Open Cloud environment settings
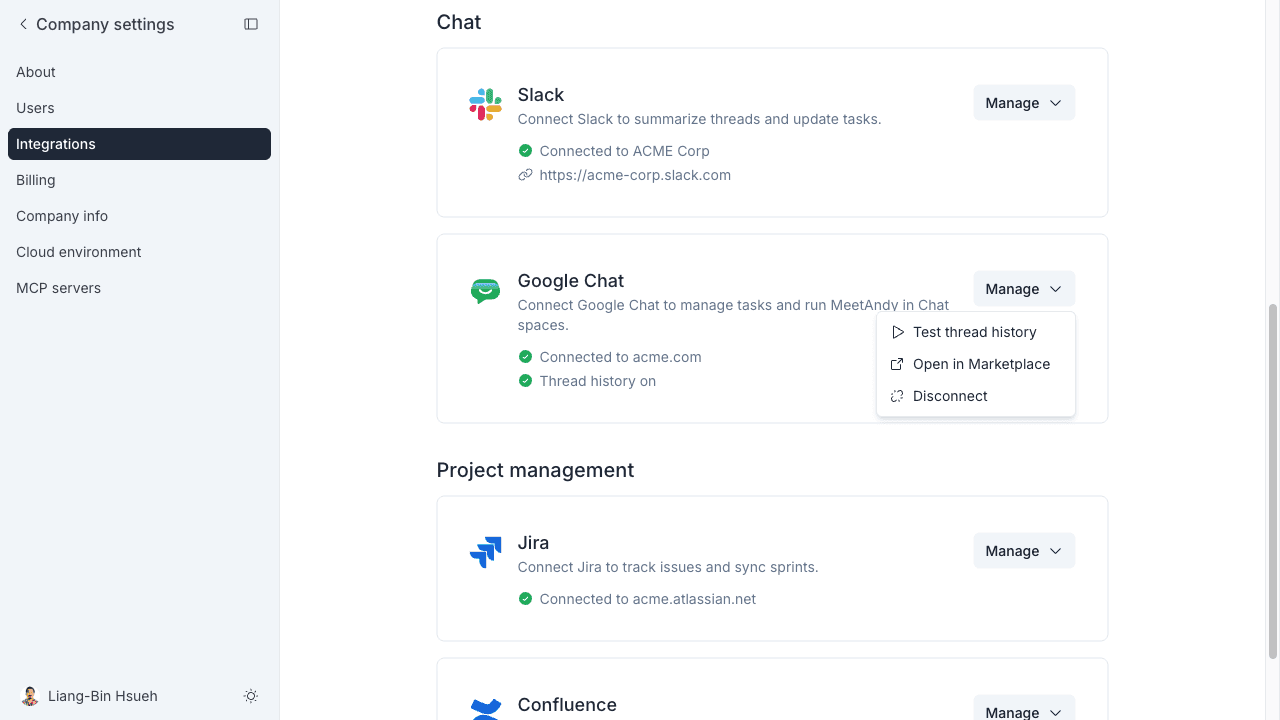Image resolution: width=1280 pixels, height=720 pixels. (139, 252)
